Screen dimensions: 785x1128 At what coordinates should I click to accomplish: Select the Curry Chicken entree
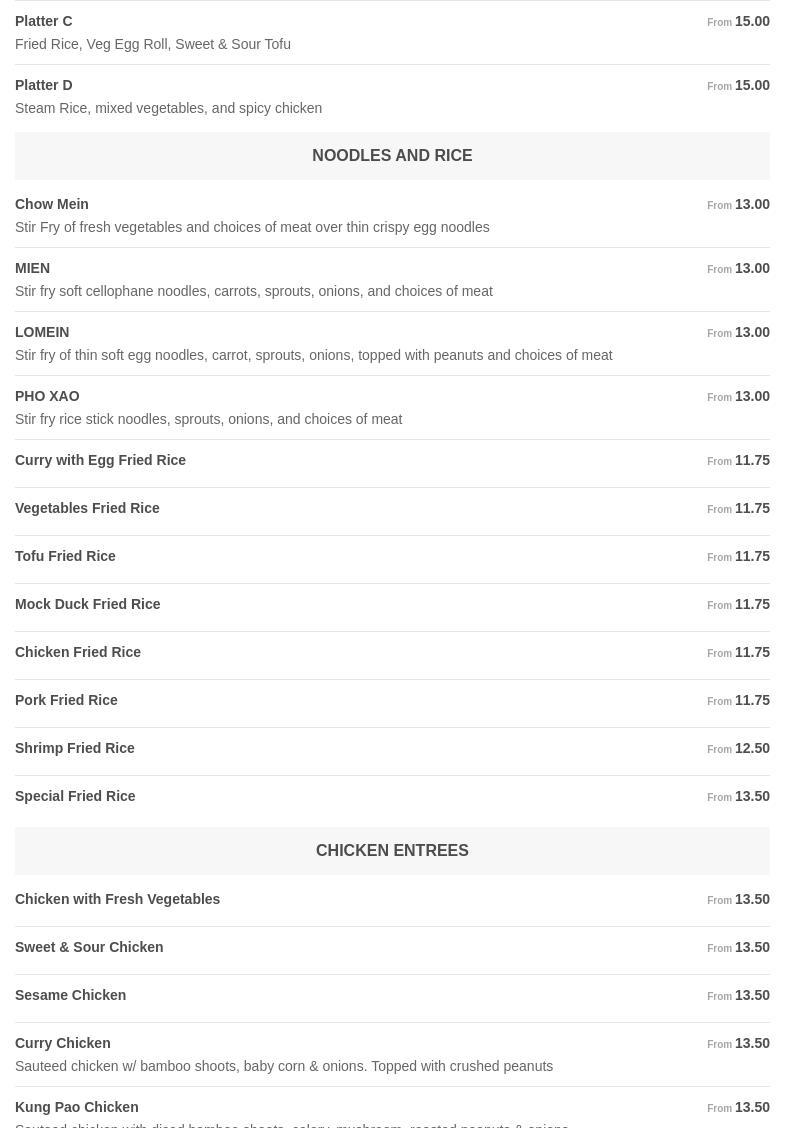[x=63, y=1043]
